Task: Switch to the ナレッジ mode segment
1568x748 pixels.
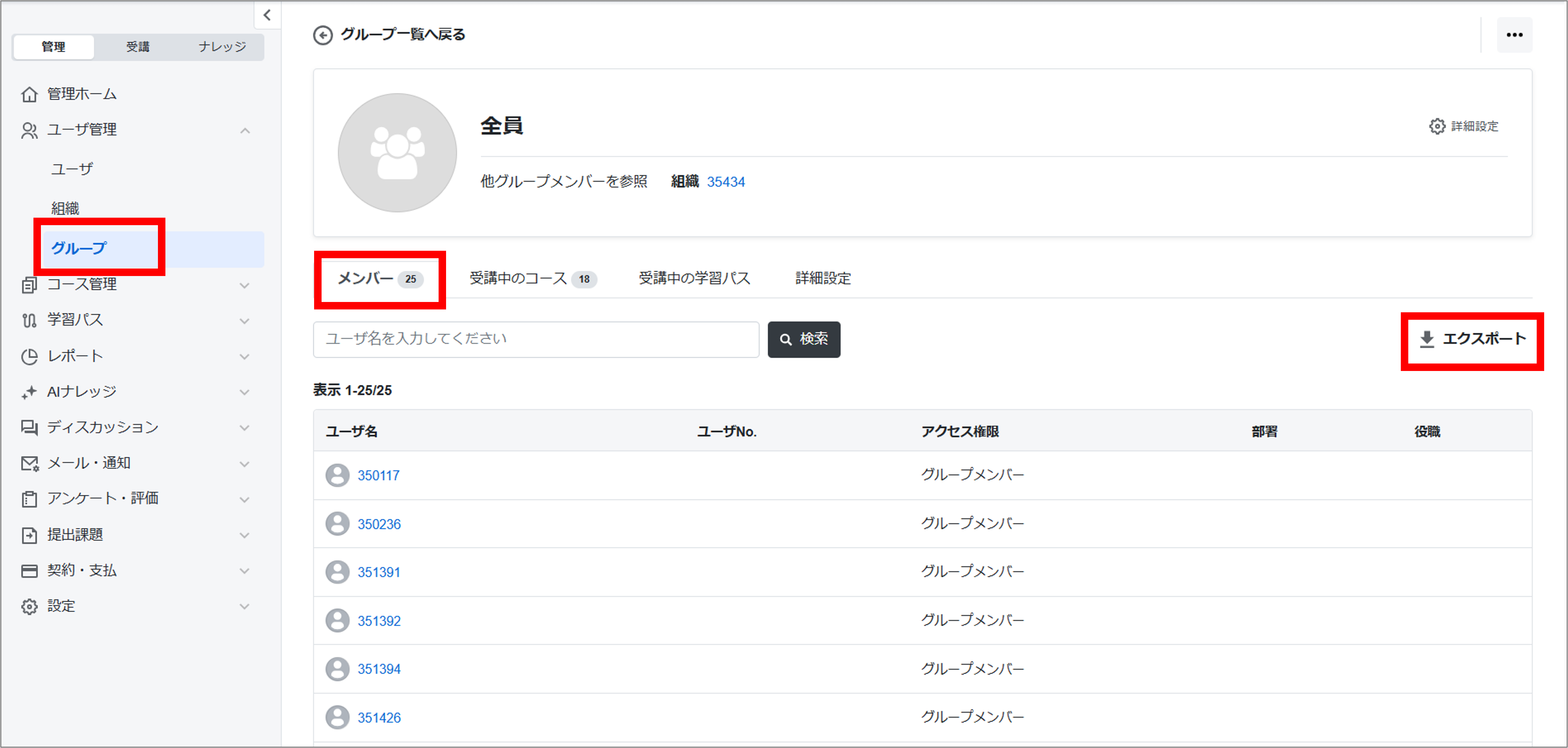Action: (x=222, y=47)
